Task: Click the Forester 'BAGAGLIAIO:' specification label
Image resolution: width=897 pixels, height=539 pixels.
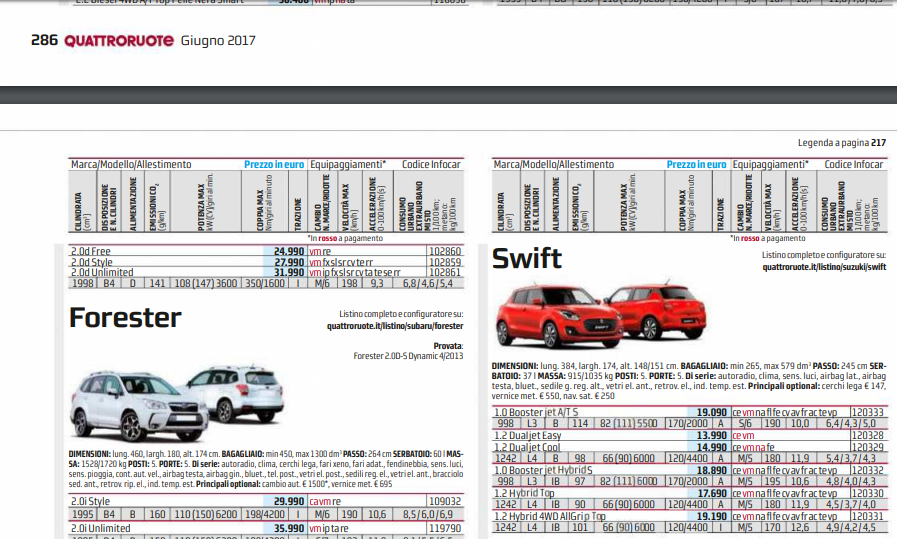Action: pyautogui.click(x=243, y=454)
